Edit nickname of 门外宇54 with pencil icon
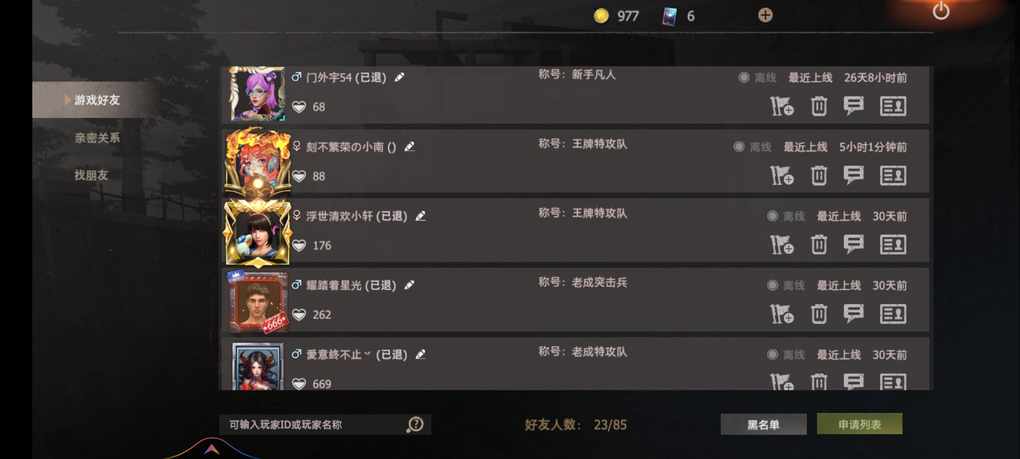 pyautogui.click(x=399, y=77)
